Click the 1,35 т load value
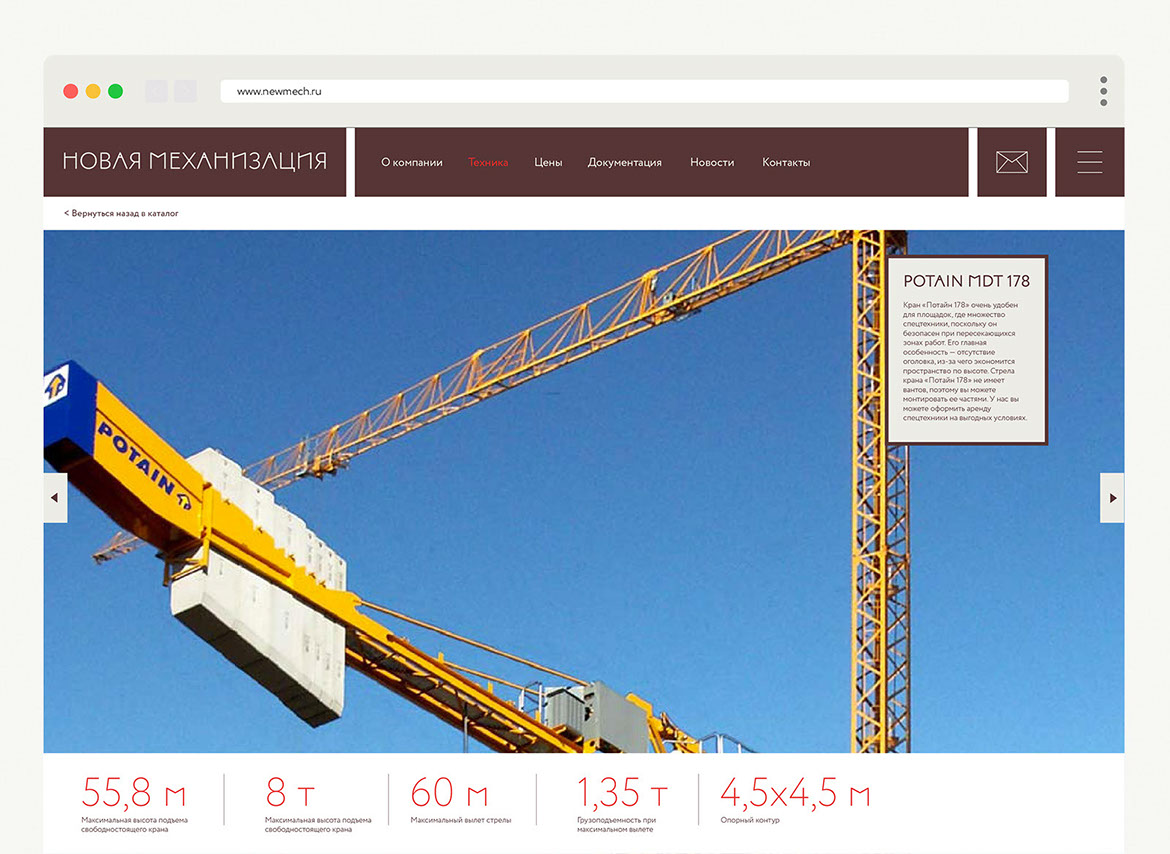Screen dimensions: 1170x854 coord(622,792)
